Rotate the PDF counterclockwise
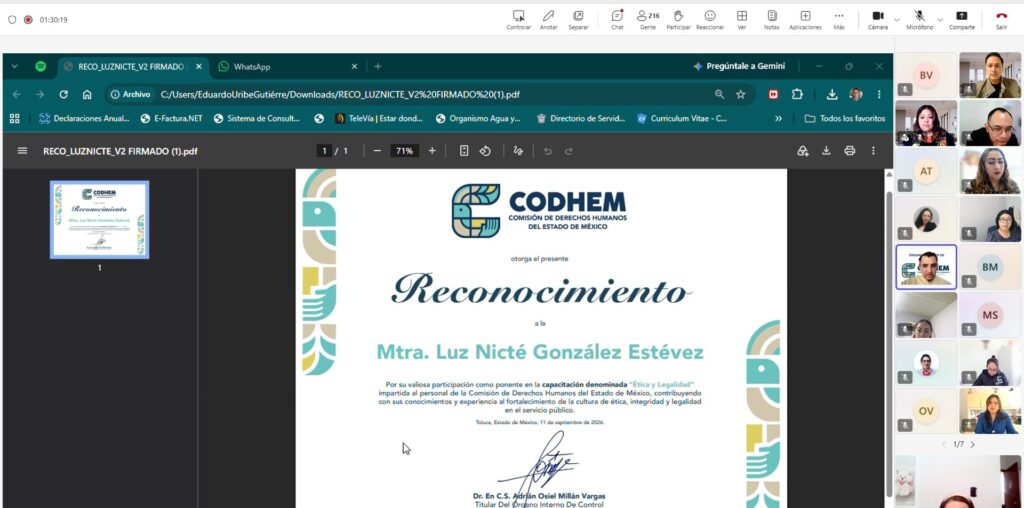 pos(485,151)
